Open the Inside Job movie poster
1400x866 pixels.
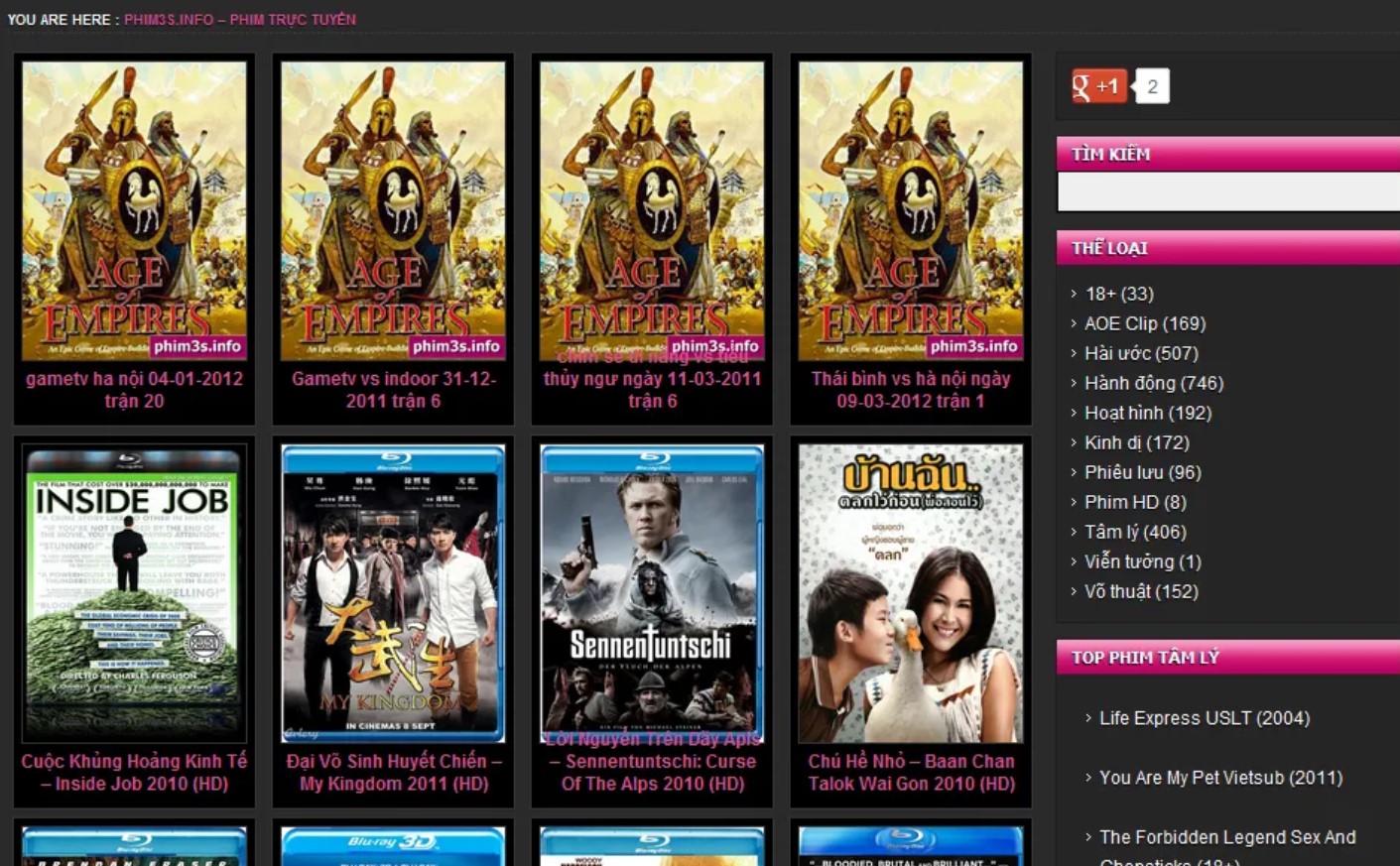134,592
